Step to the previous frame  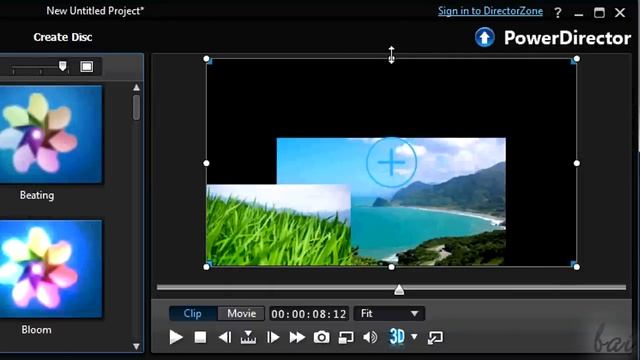click(225, 337)
